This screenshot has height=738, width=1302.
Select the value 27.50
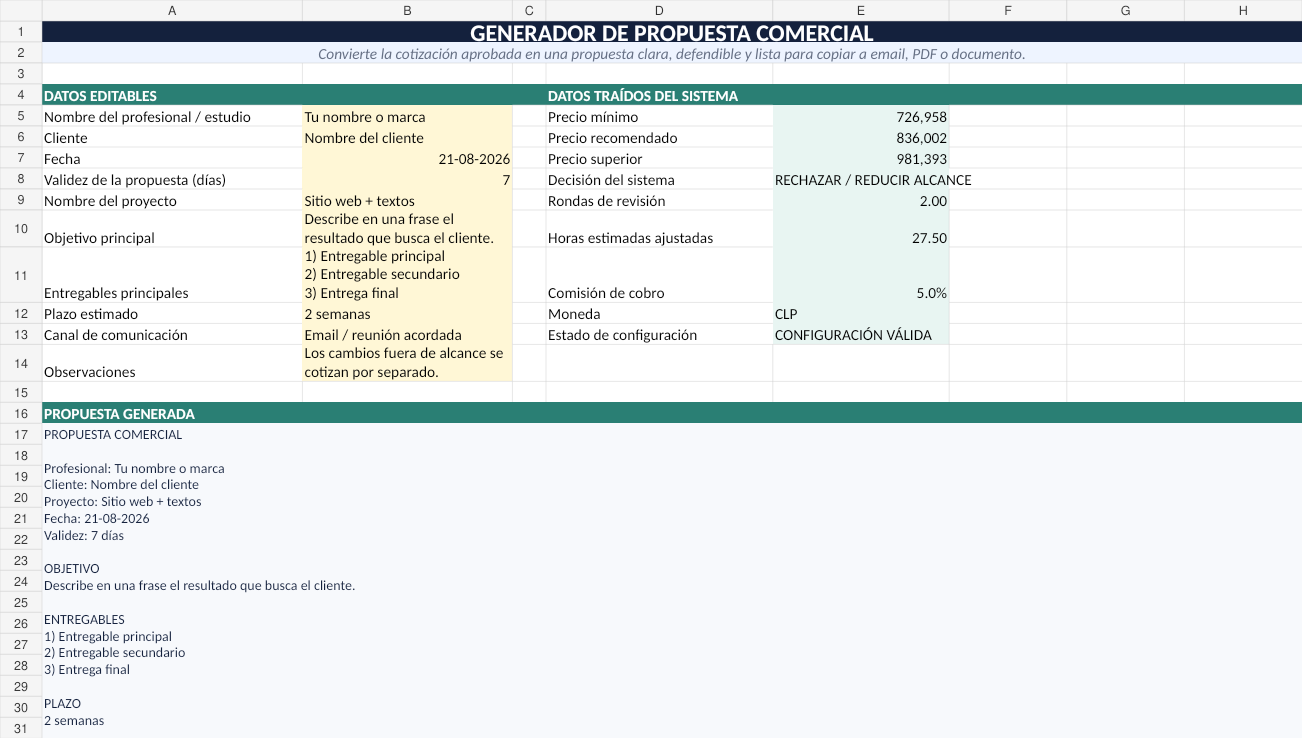tap(861, 229)
